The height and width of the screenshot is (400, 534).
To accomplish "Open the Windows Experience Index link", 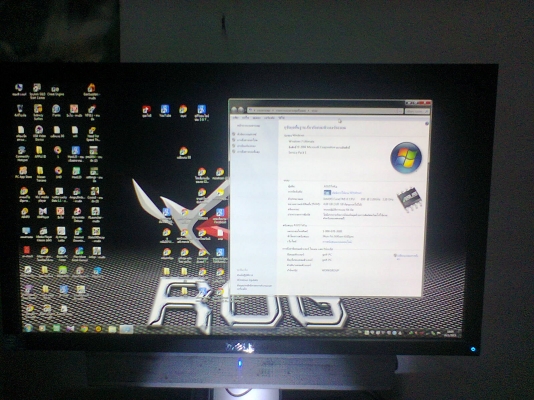I will pyautogui.click(x=346, y=193).
